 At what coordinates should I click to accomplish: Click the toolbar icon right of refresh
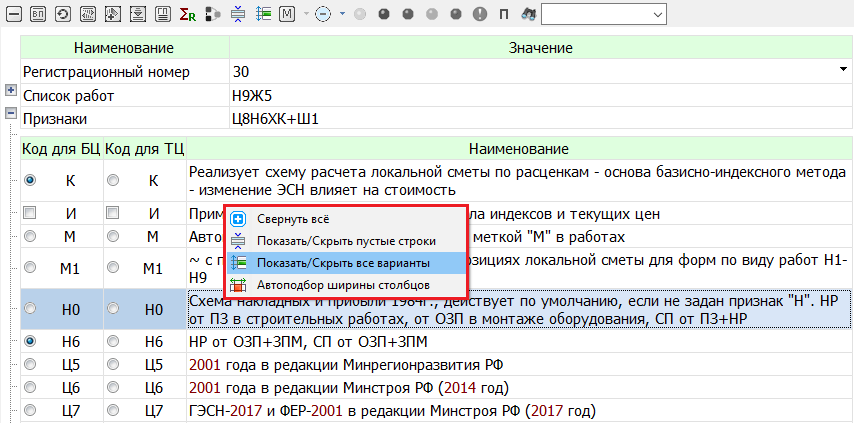(88, 14)
